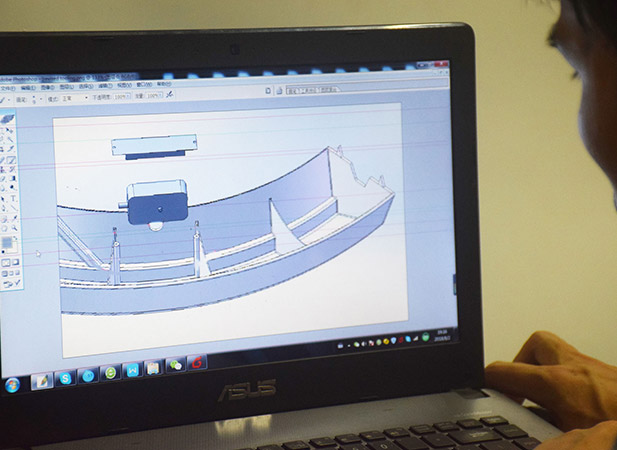Open the brush preset picker dropdown
Image resolution: width=617 pixels, height=450 pixels.
point(41,99)
